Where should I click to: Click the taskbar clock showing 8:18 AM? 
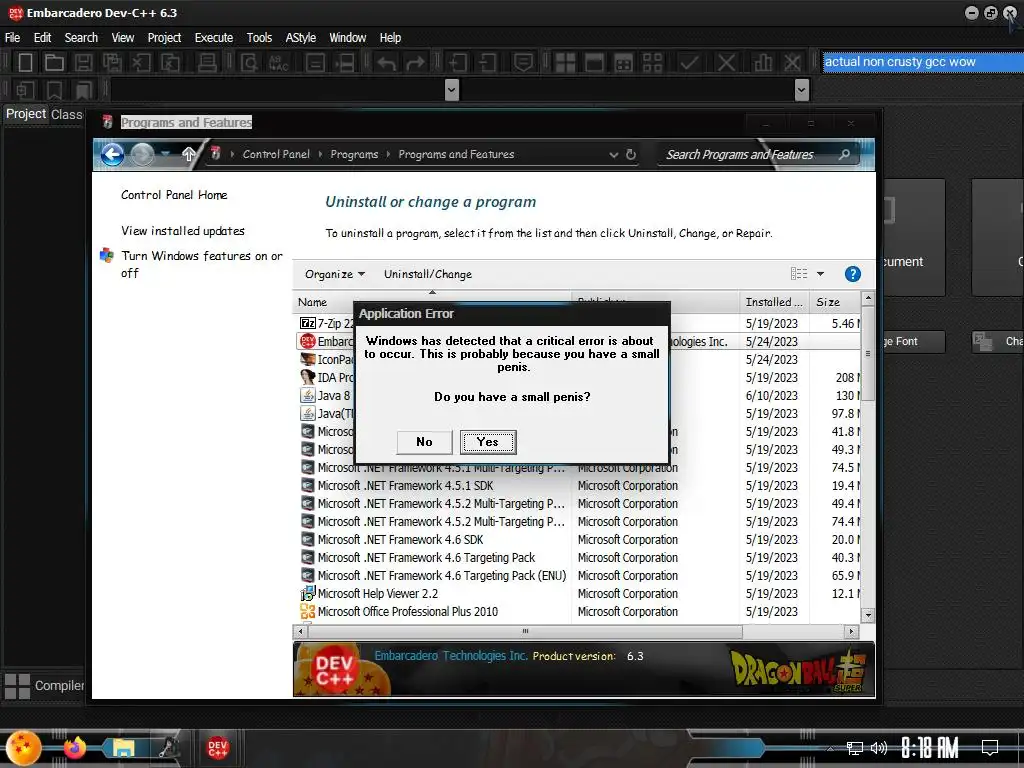coord(930,748)
